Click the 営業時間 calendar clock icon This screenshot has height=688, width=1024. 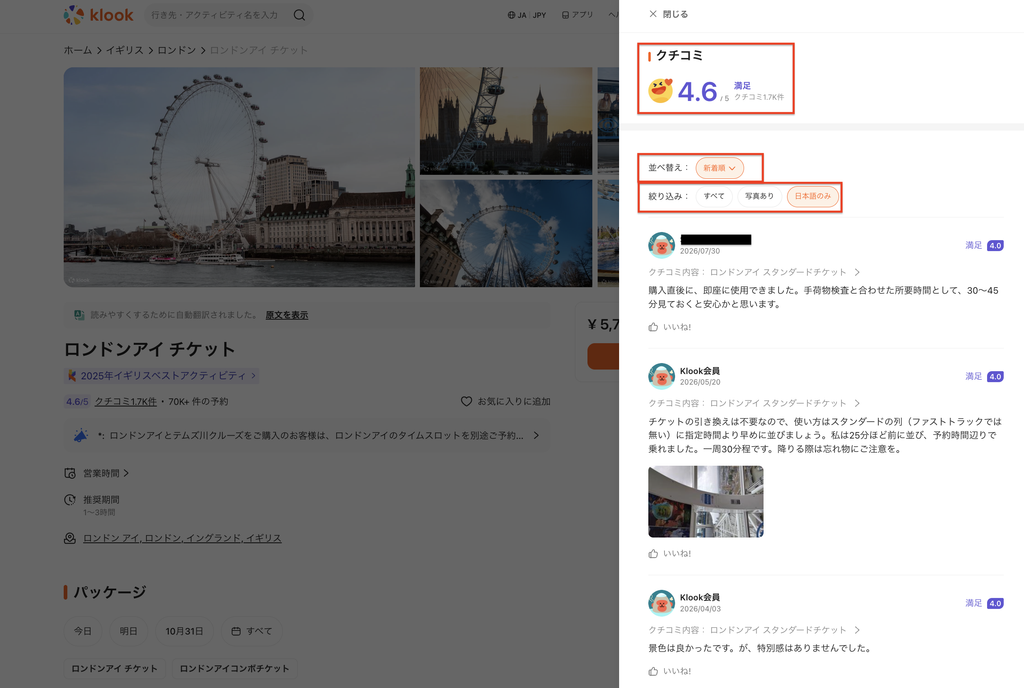tap(70, 473)
